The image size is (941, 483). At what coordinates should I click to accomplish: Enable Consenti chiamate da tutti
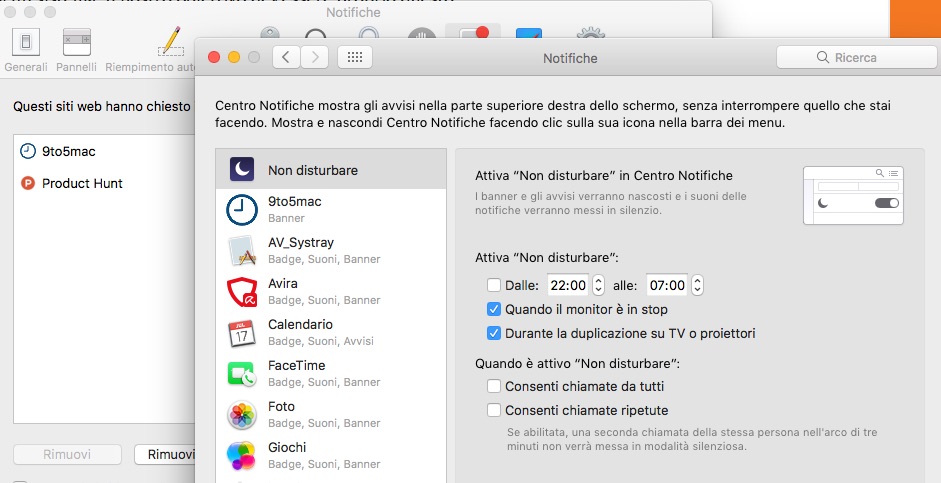493,386
